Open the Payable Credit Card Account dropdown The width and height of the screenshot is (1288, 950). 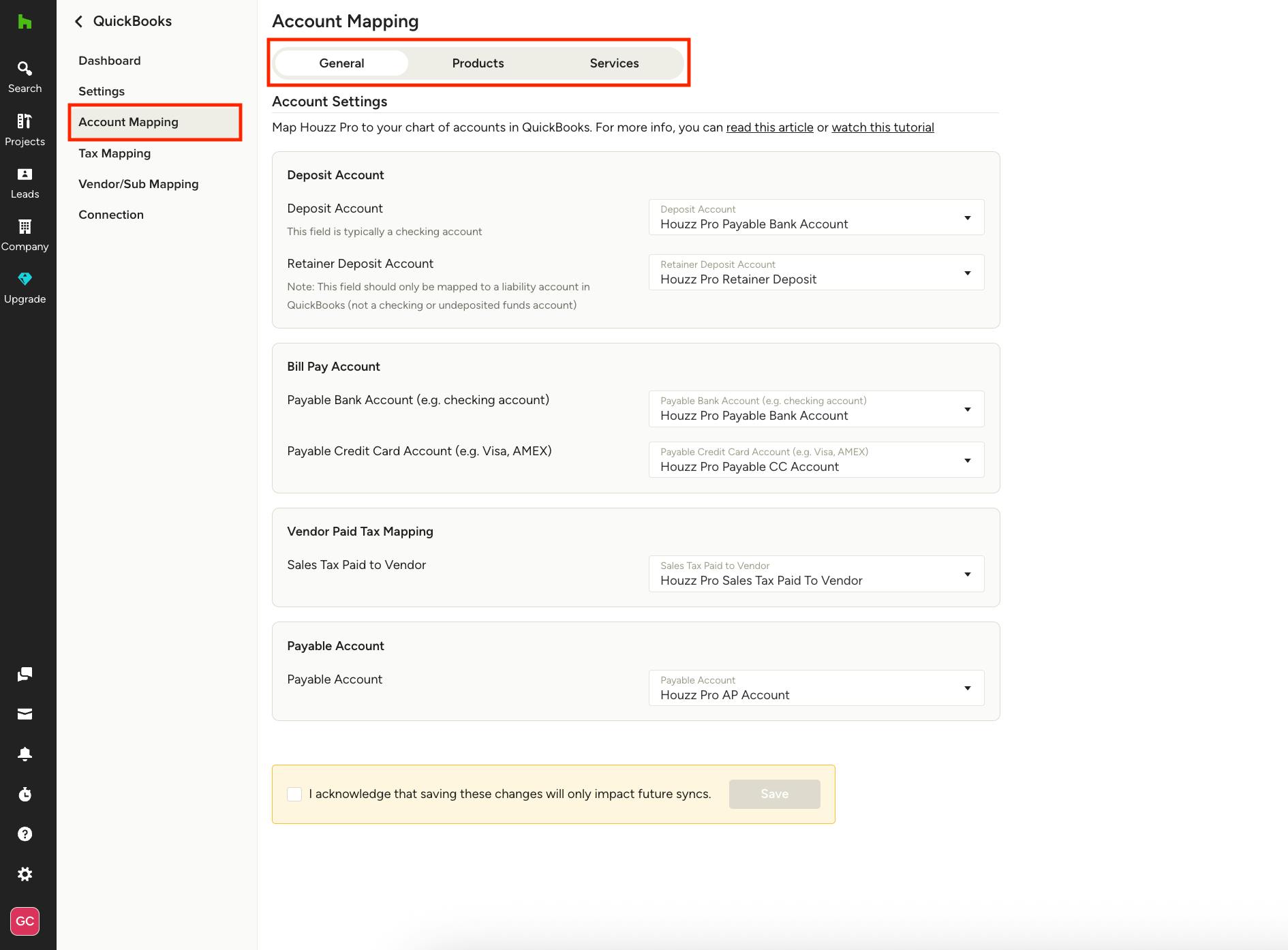816,460
